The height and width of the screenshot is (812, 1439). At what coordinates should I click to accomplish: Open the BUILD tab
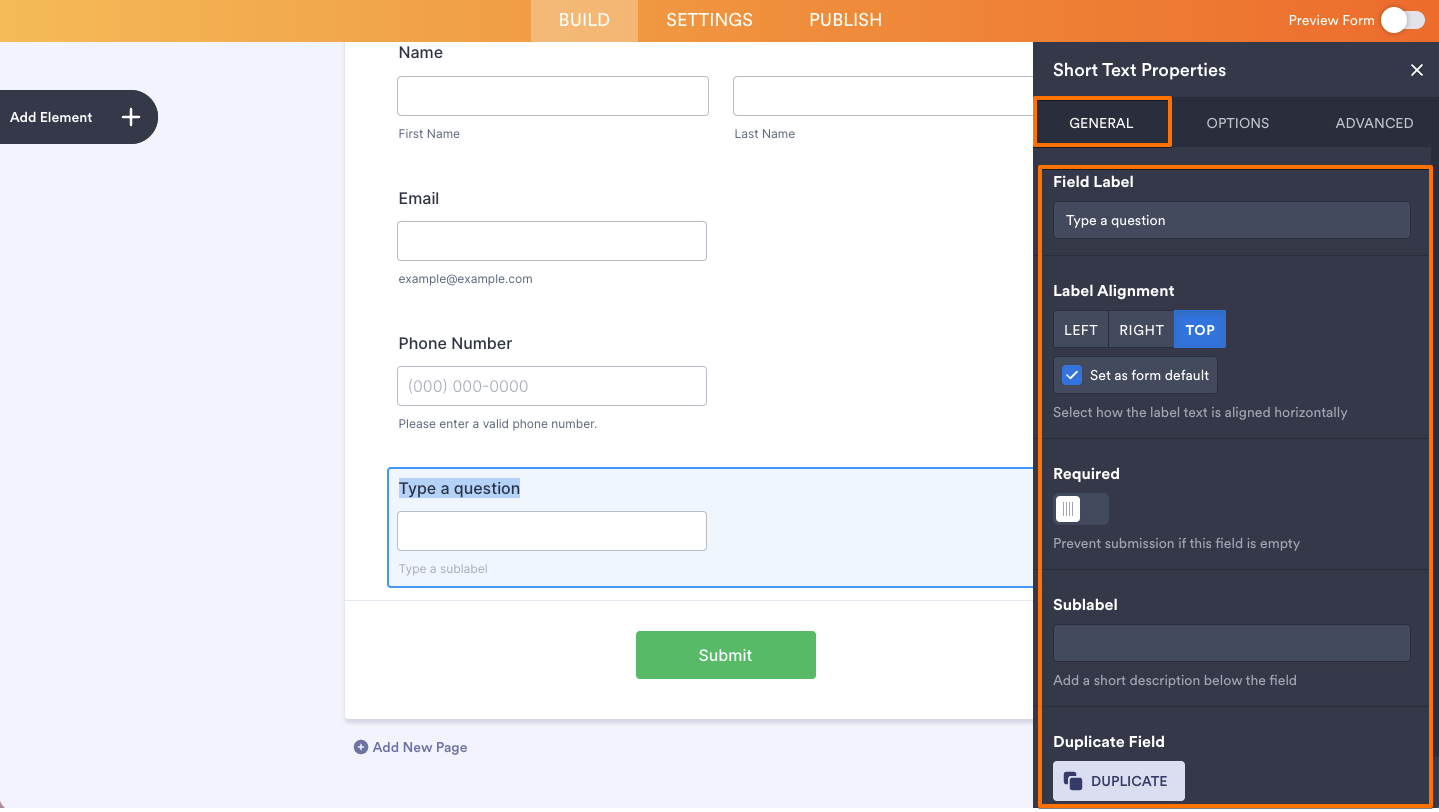pyautogui.click(x=584, y=20)
